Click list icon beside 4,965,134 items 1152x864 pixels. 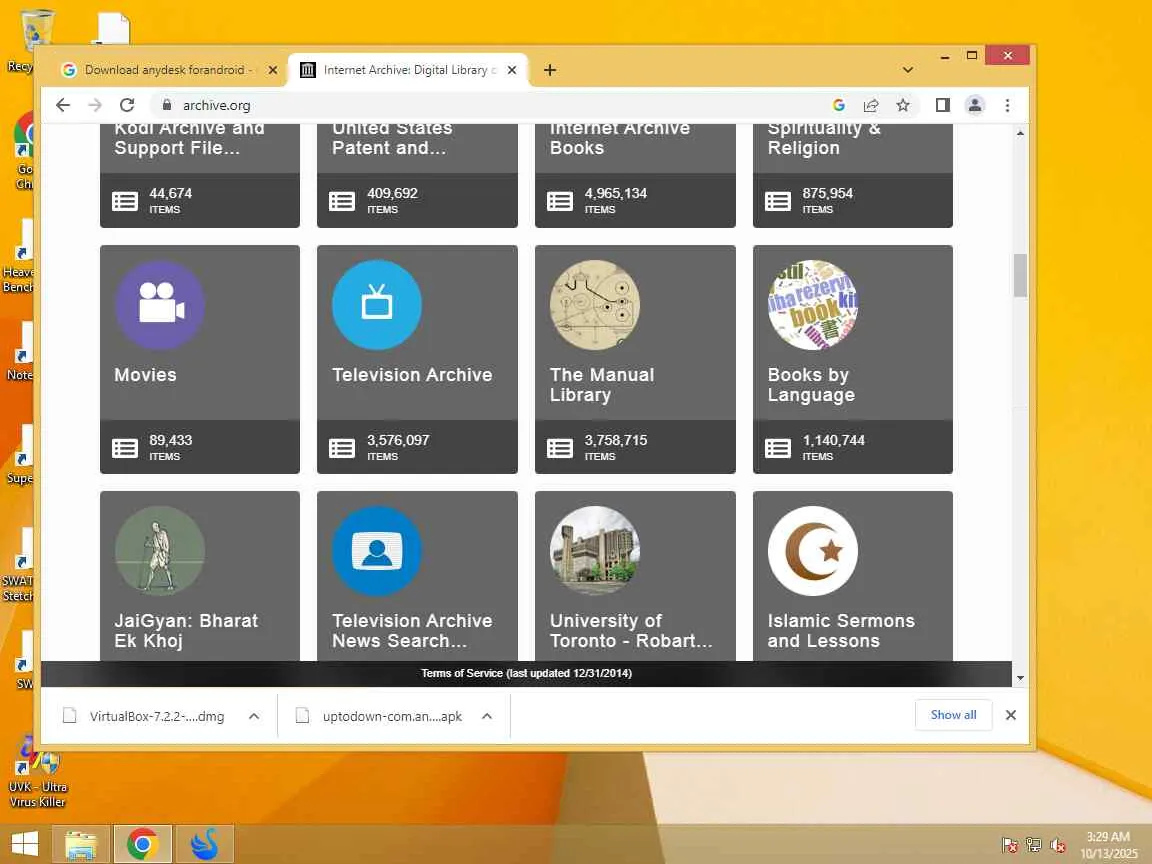click(x=560, y=201)
